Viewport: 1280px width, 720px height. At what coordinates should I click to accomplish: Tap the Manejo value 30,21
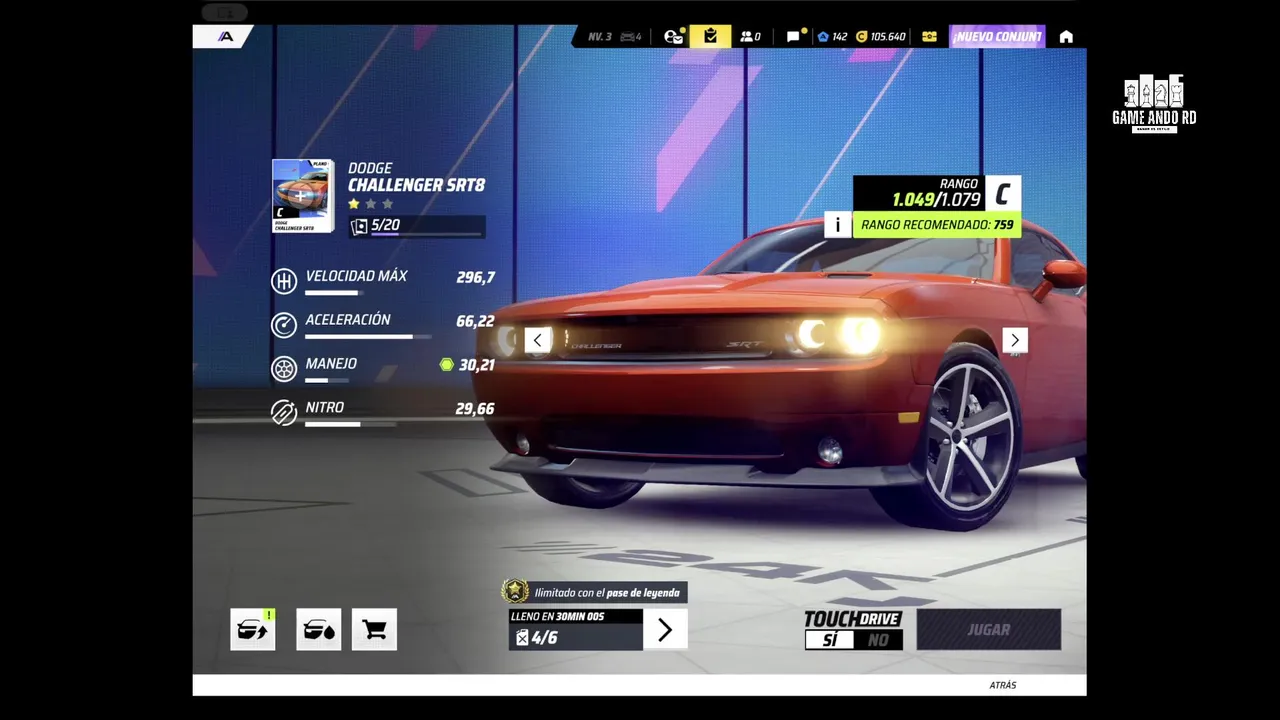476,365
